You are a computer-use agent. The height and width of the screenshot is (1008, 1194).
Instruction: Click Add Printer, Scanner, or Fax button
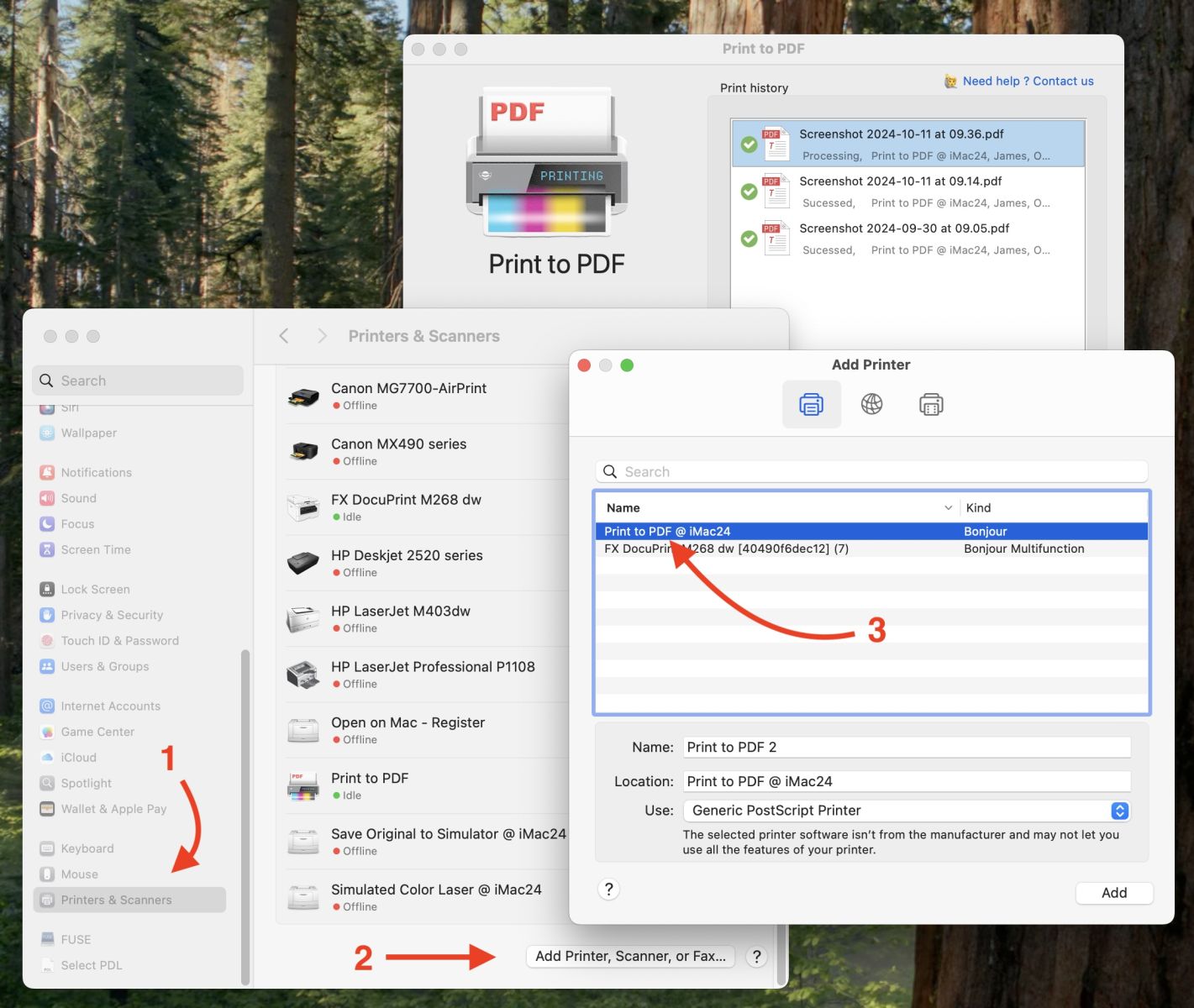point(630,957)
